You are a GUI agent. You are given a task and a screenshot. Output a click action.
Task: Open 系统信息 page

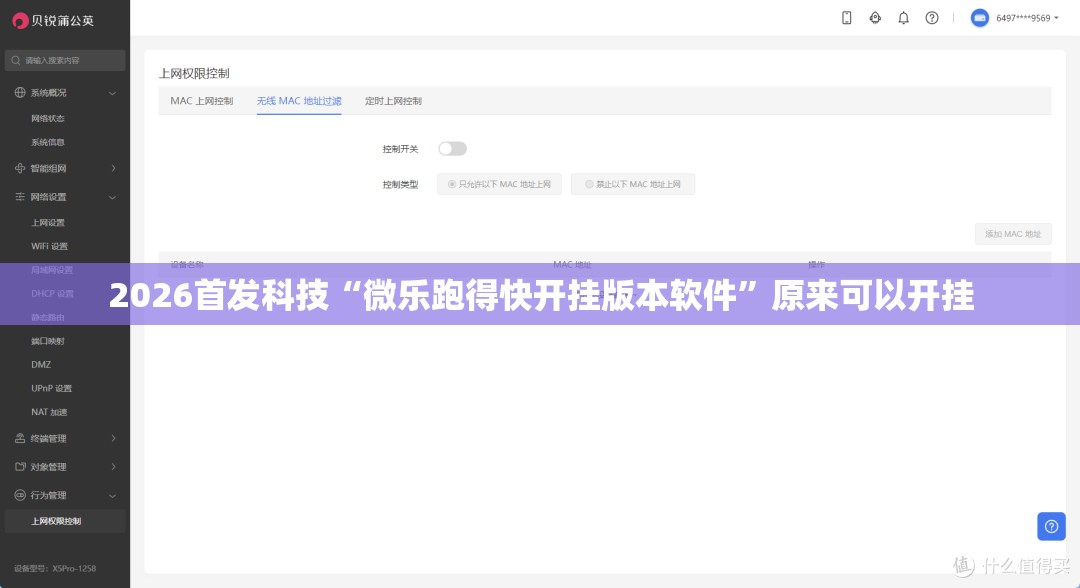pyautogui.click(x=48, y=143)
